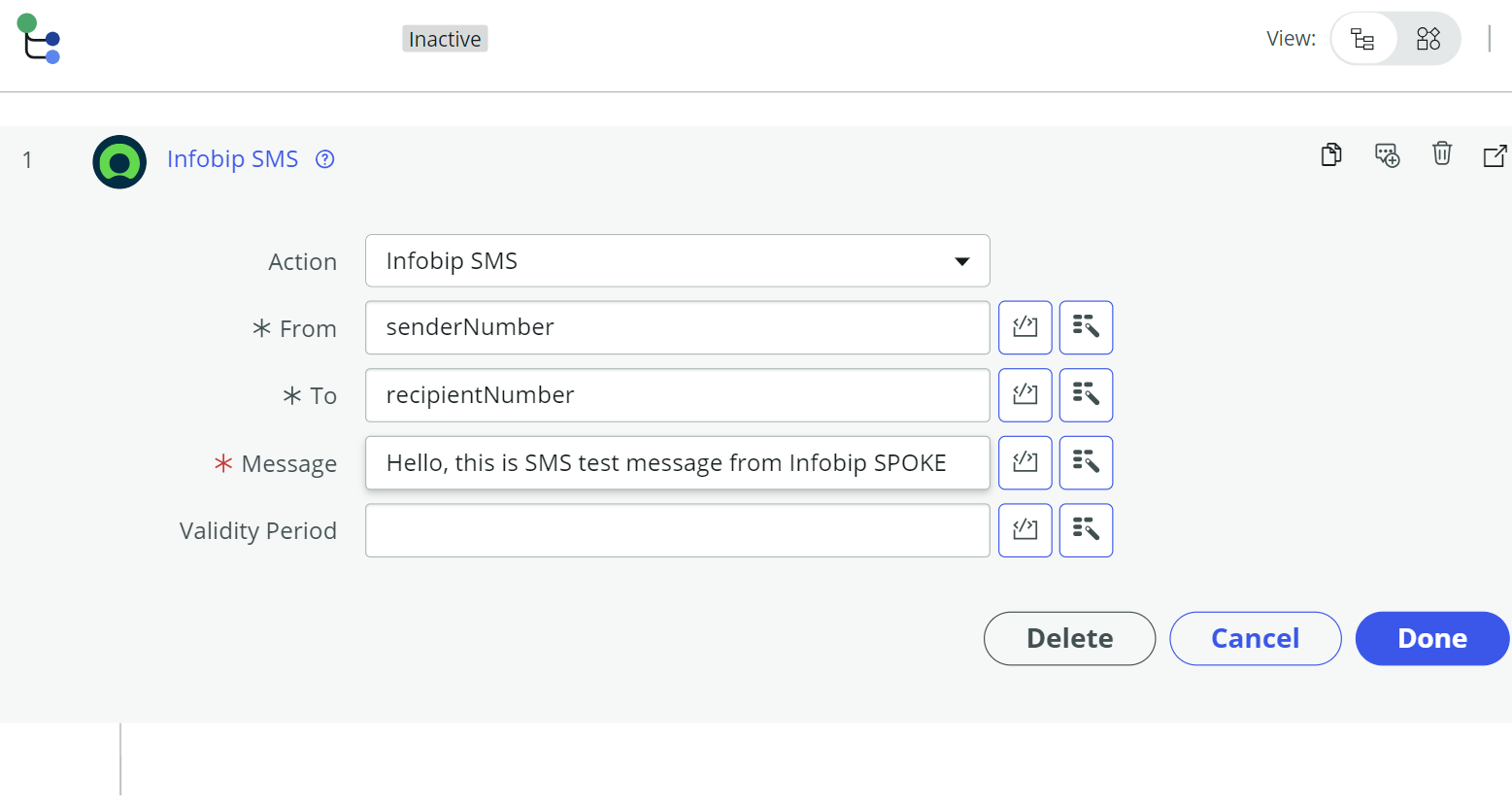Open action in new window icon
Screen dimensions: 1512x808
(x=1495, y=155)
